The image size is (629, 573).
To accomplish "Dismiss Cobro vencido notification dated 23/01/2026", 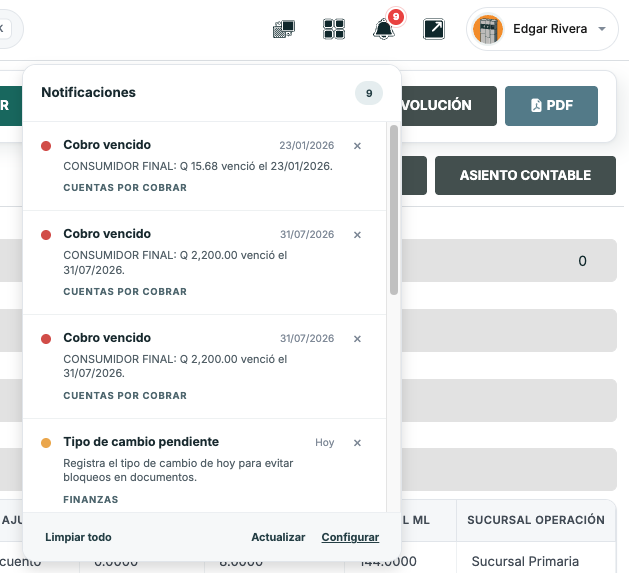I will (x=357, y=146).
